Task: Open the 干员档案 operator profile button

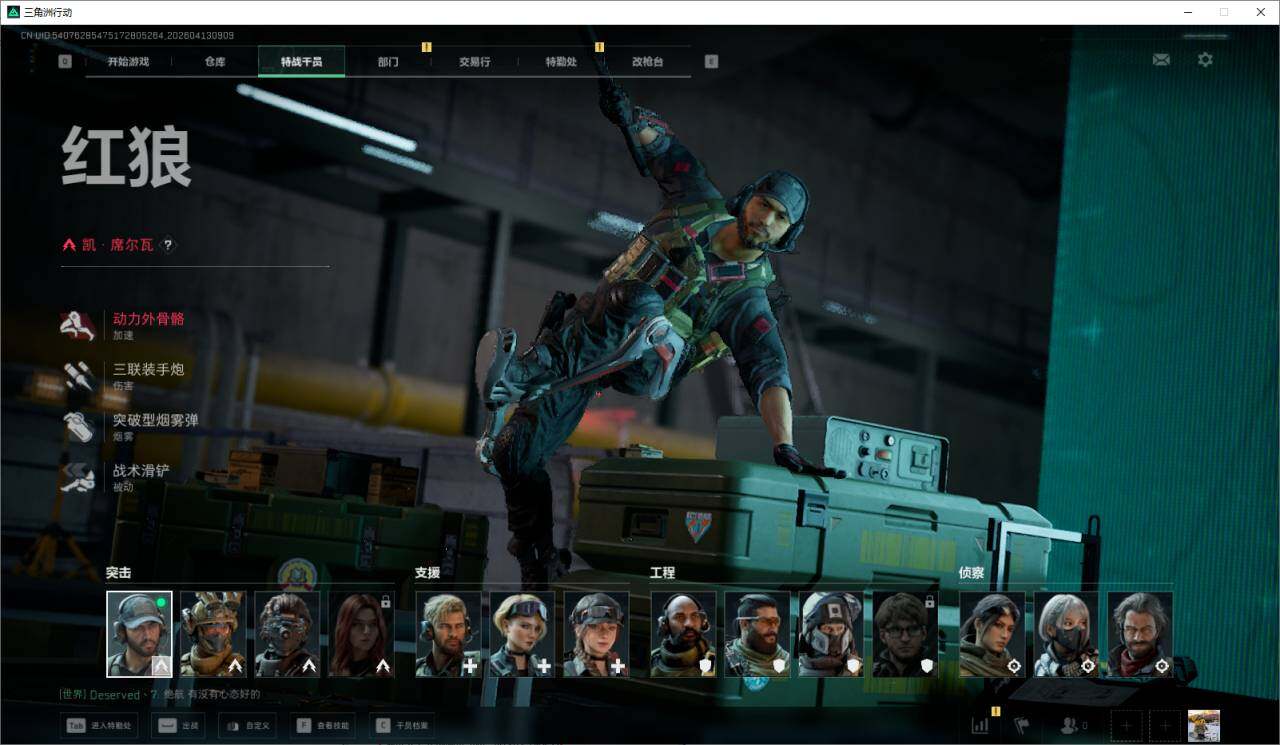Action: pyautogui.click(x=402, y=725)
